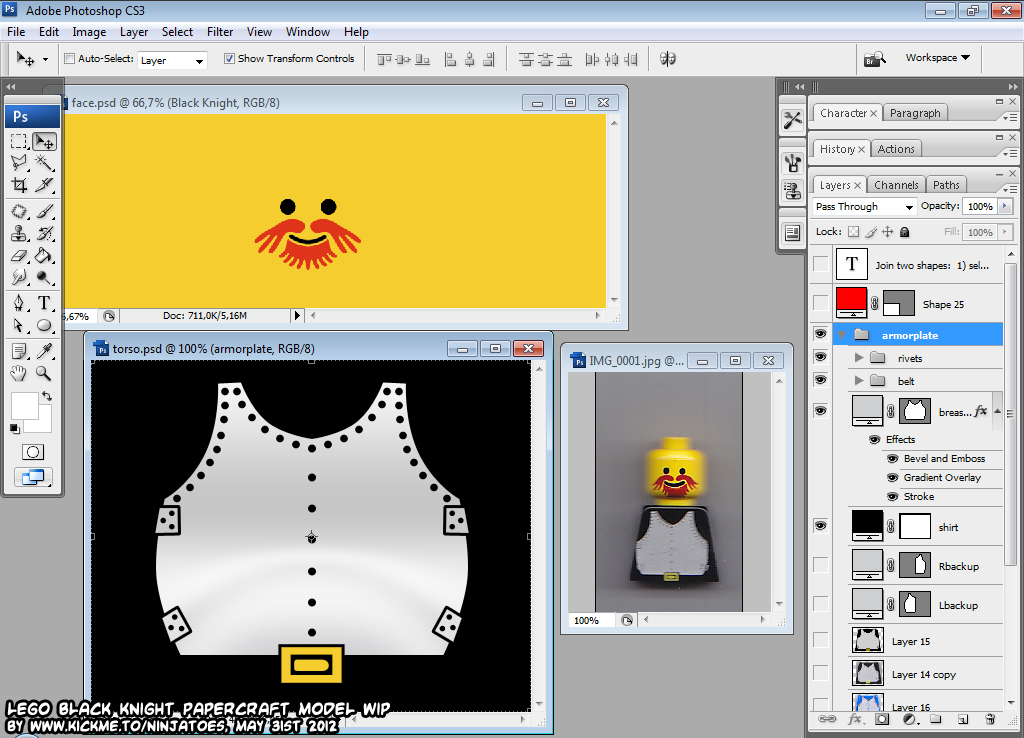1024x738 pixels.
Task: Select the Magic Wand tool
Action: 44,163
